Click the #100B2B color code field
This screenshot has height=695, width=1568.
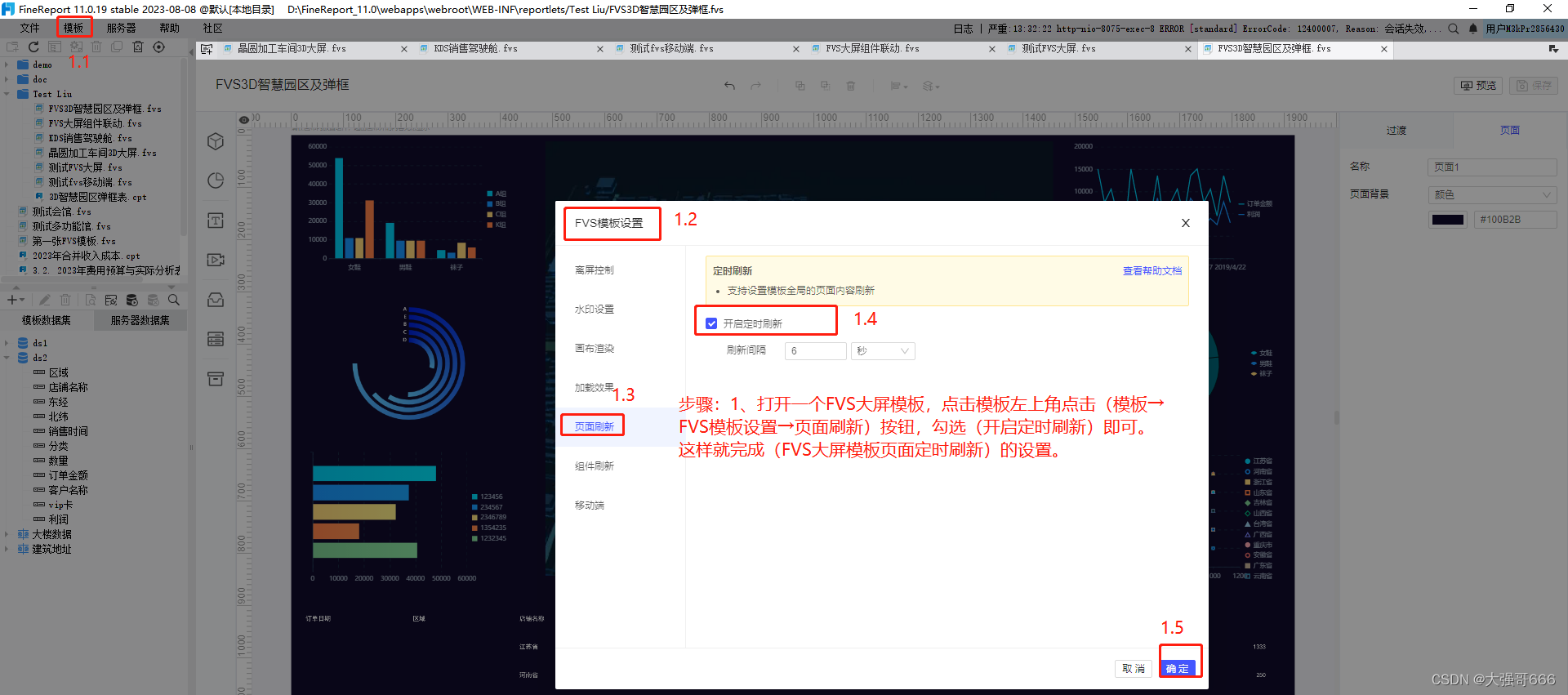1515,220
